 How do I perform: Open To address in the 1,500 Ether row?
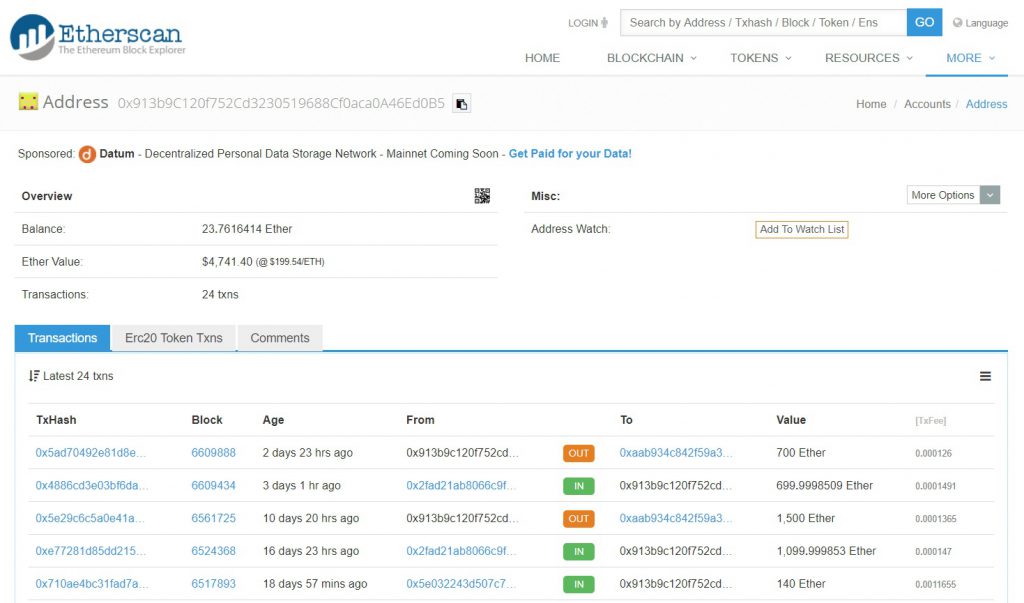676,518
